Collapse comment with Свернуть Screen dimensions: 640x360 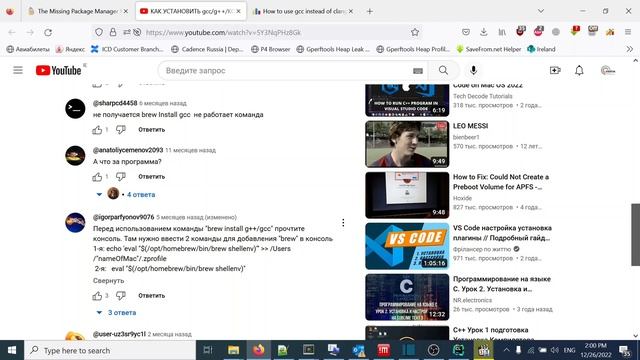point(108,281)
